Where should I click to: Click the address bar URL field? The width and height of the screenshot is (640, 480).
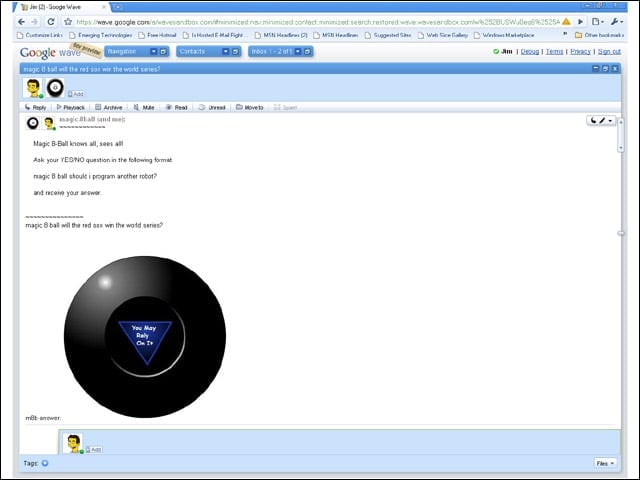click(318, 22)
